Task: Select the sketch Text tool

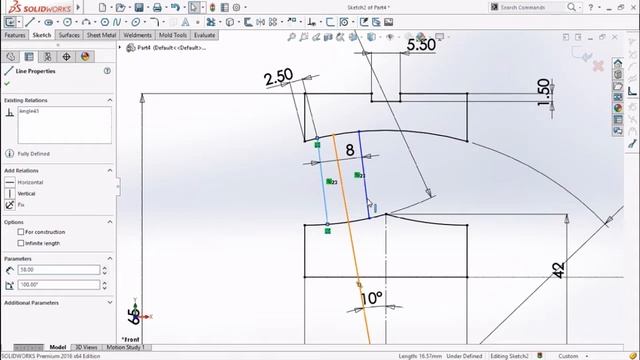Action: point(185,22)
